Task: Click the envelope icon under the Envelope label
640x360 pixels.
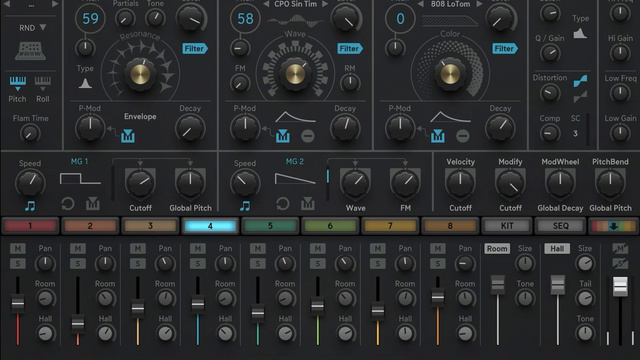Action: pos(128,136)
